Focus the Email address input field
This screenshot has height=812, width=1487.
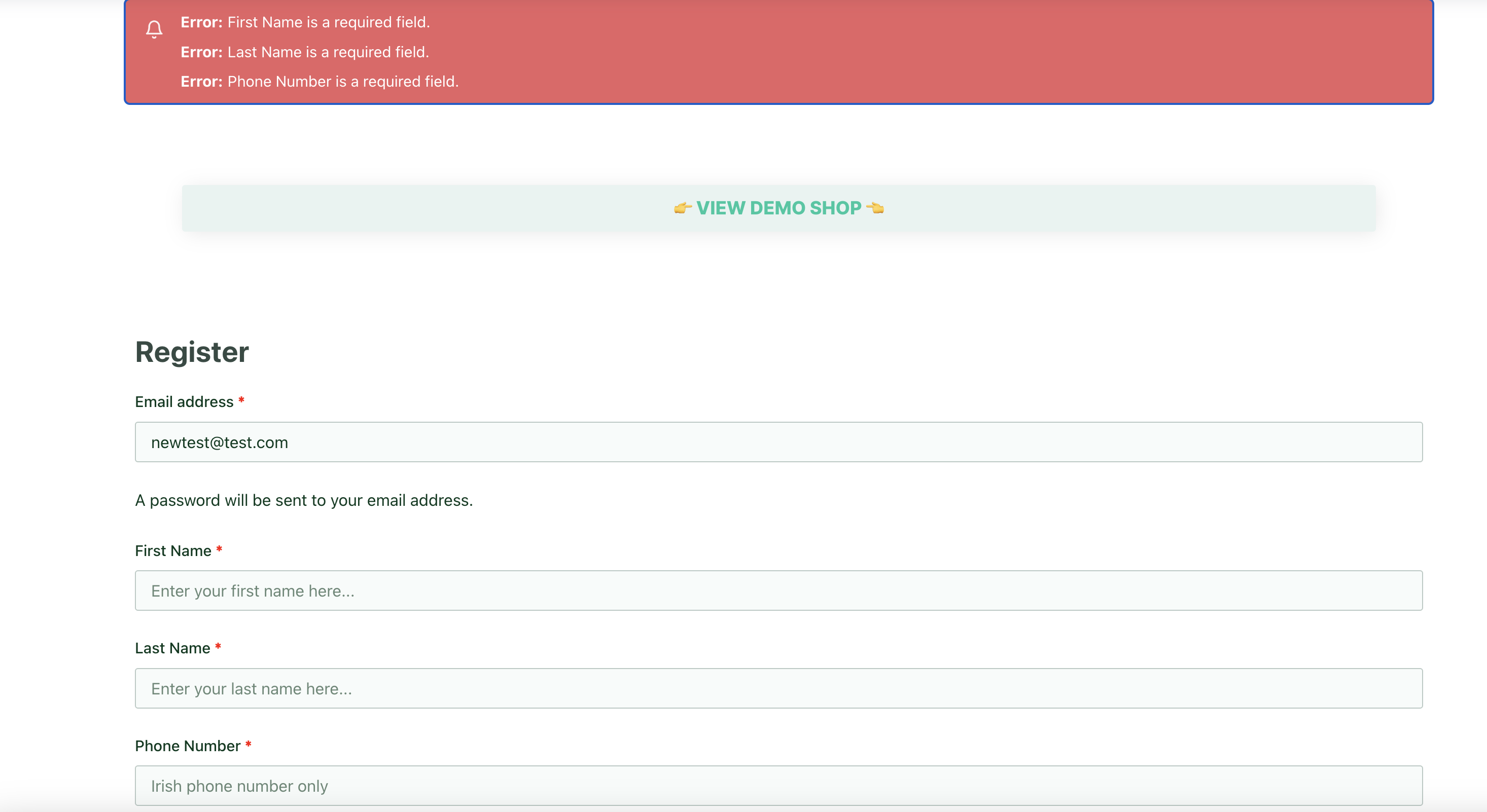click(778, 442)
